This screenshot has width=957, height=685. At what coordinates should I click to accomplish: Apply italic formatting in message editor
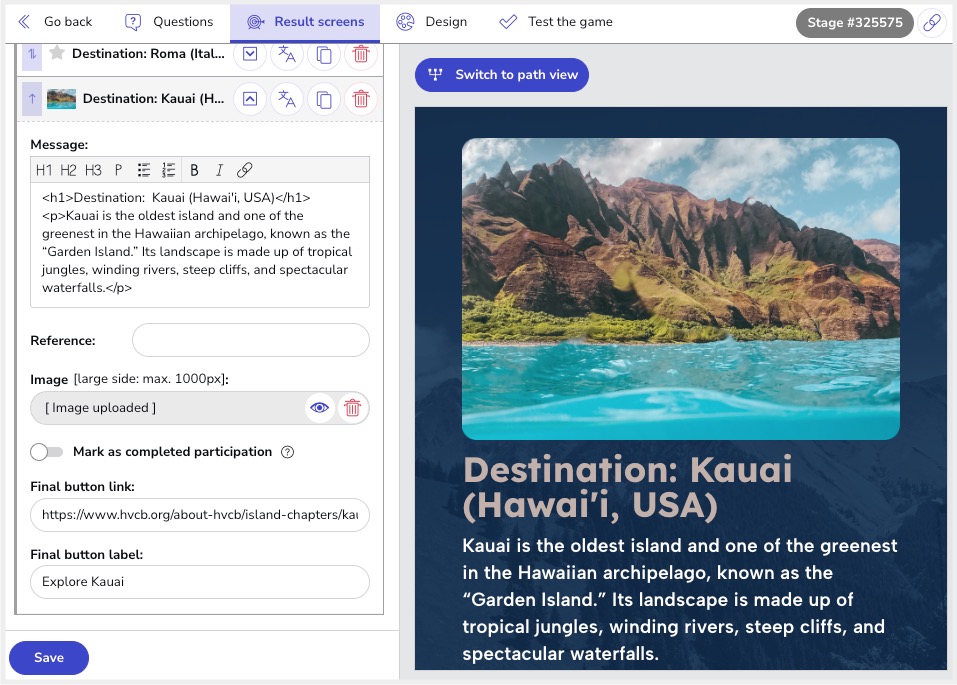[219, 170]
